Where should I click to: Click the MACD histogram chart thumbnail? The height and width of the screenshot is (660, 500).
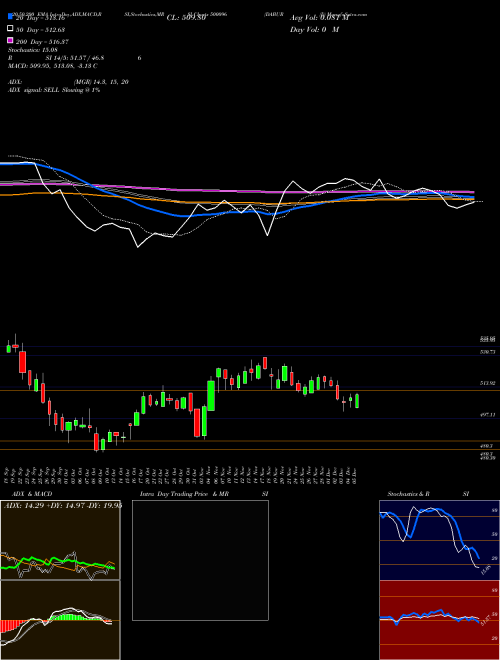[60, 620]
